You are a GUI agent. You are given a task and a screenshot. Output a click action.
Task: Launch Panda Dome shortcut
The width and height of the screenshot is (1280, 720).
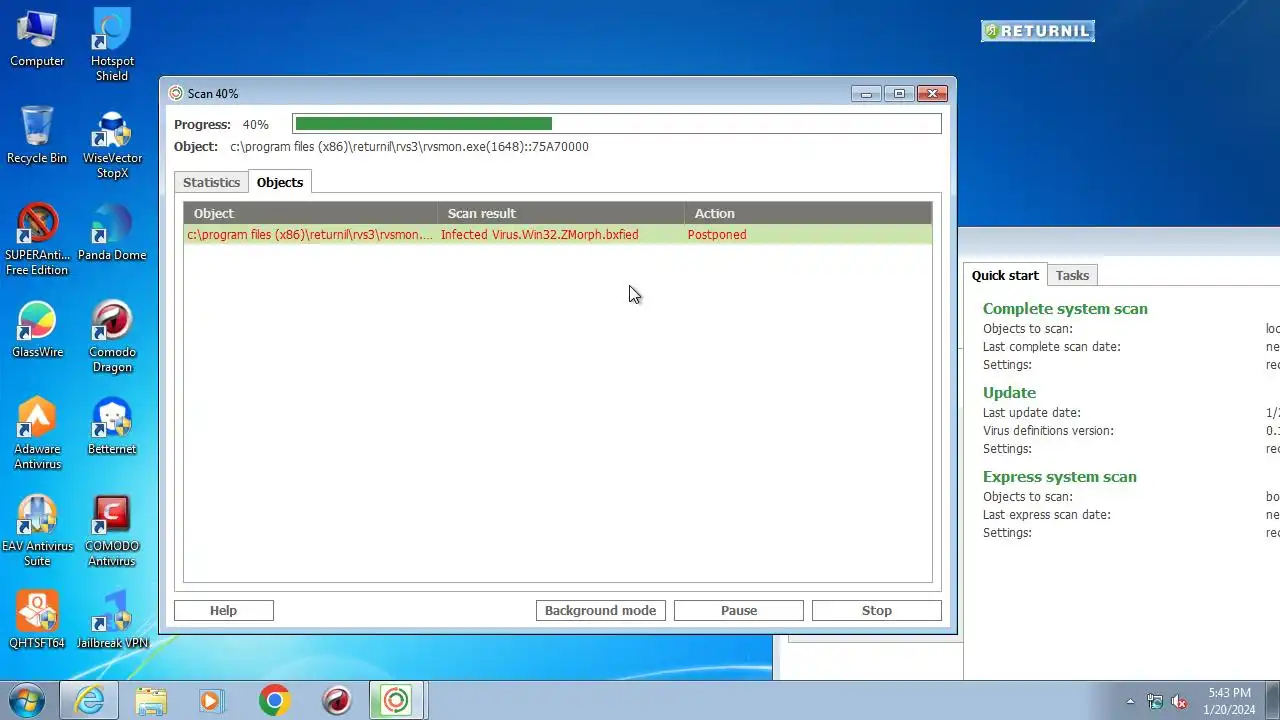tap(112, 233)
